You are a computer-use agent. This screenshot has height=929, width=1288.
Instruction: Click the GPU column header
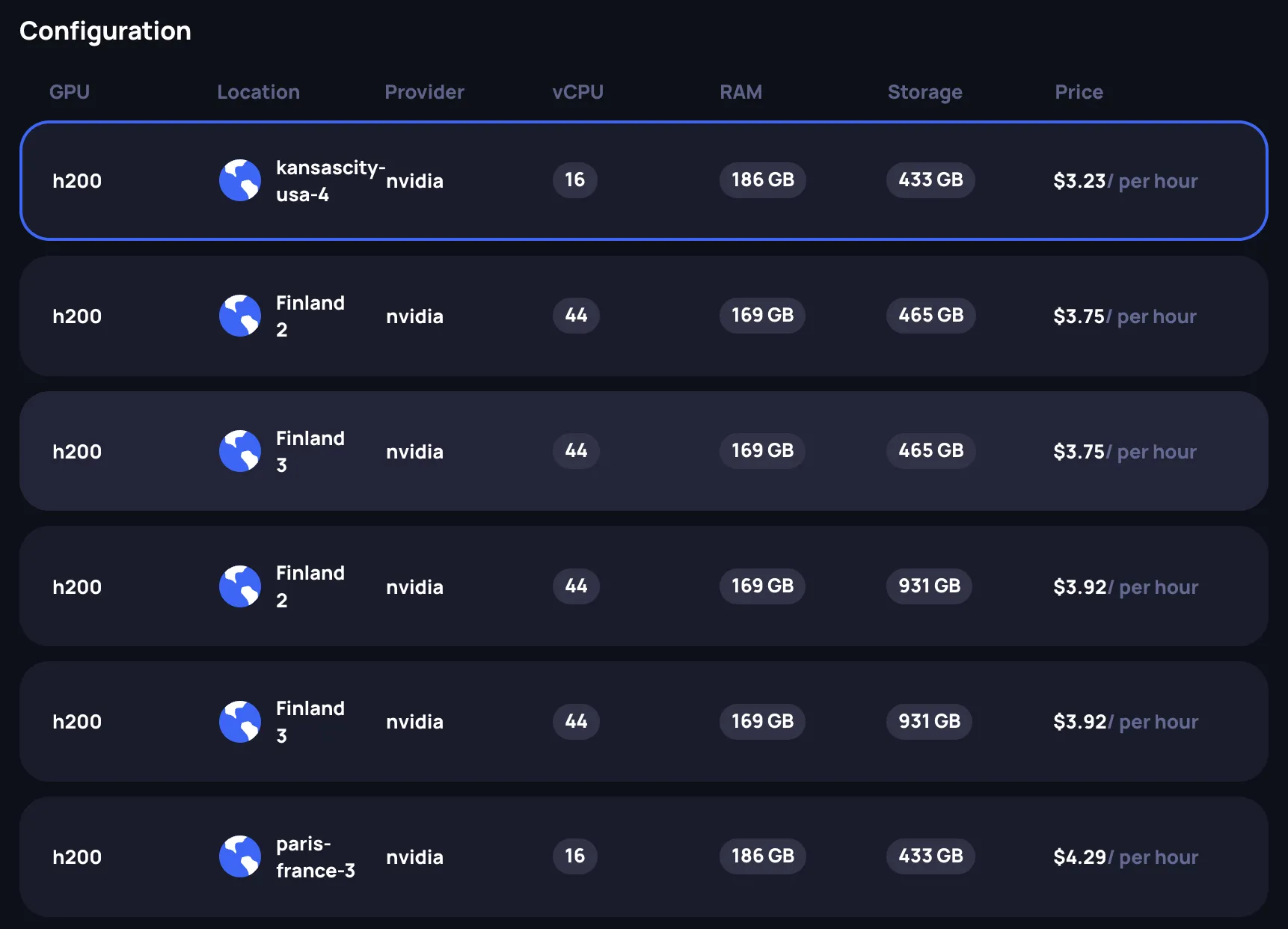click(69, 92)
